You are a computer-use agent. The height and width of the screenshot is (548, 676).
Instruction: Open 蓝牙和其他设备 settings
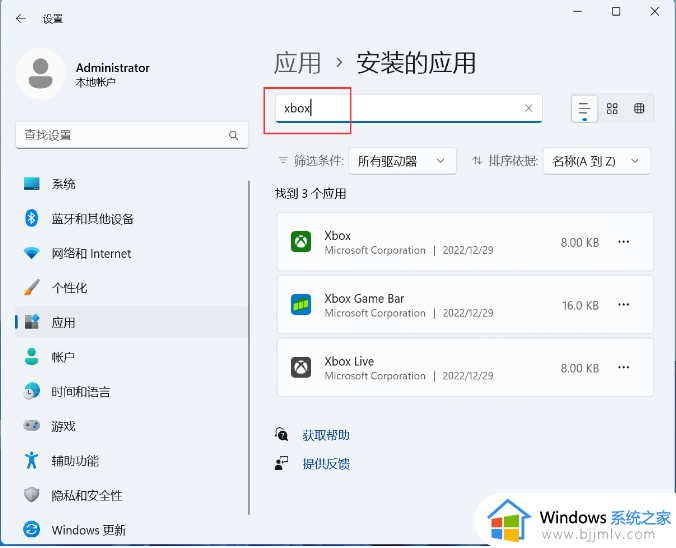click(131, 219)
